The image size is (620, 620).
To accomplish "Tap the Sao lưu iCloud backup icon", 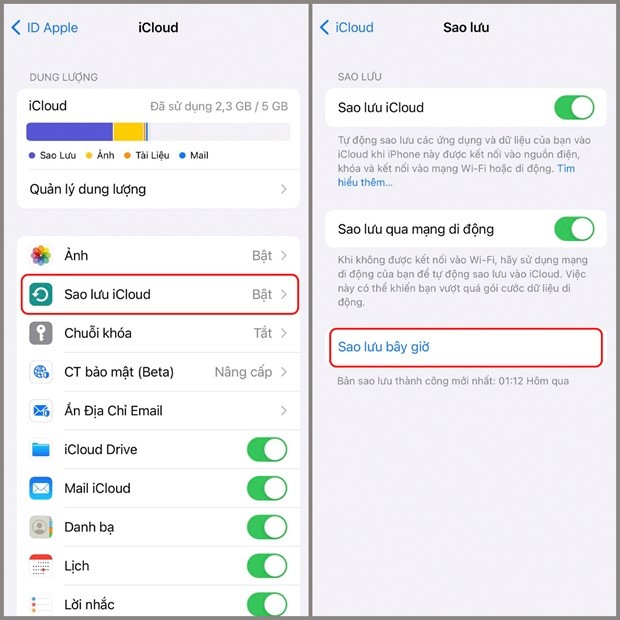I will coord(41,294).
